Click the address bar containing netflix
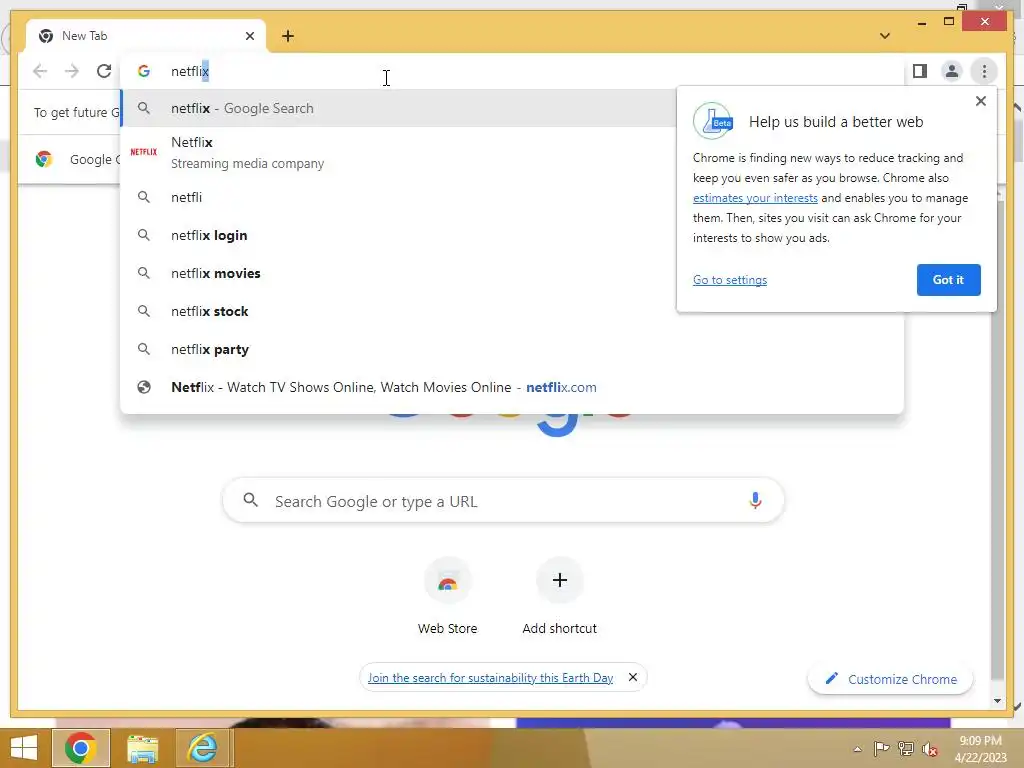 (x=513, y=71)
